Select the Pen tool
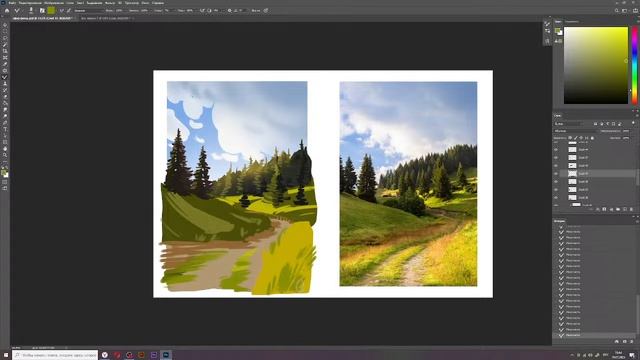The height and width of the screenshot is (360, 640). (x=5, y=122)
